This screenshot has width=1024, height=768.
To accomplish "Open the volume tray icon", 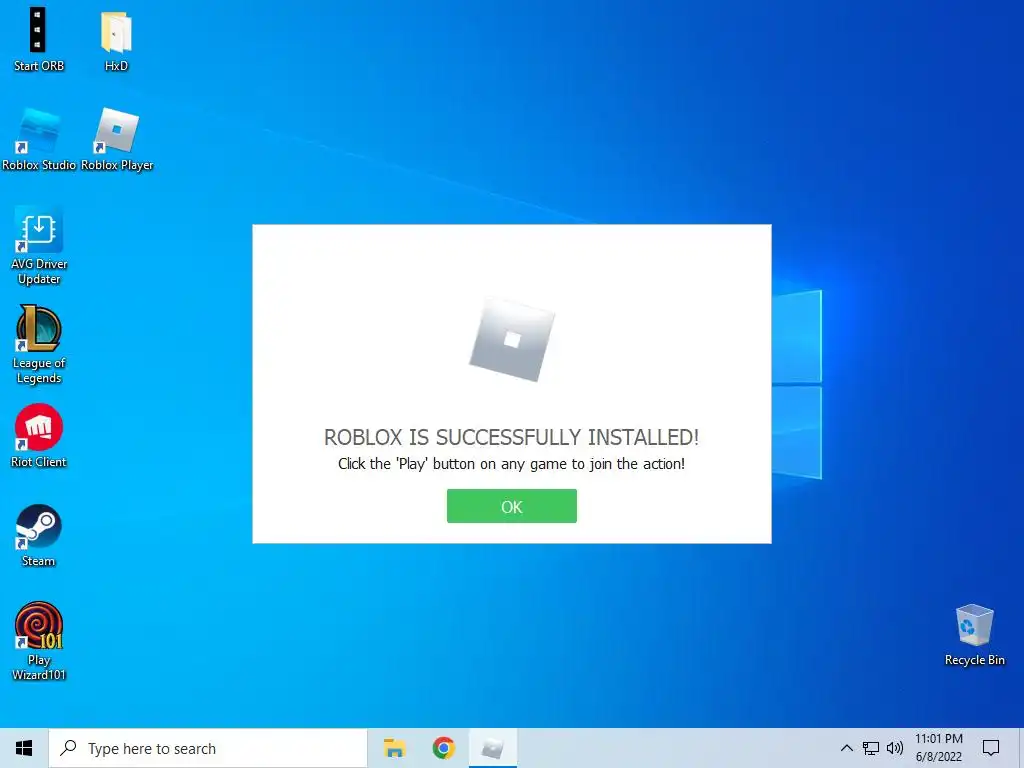I will point(895,748).
